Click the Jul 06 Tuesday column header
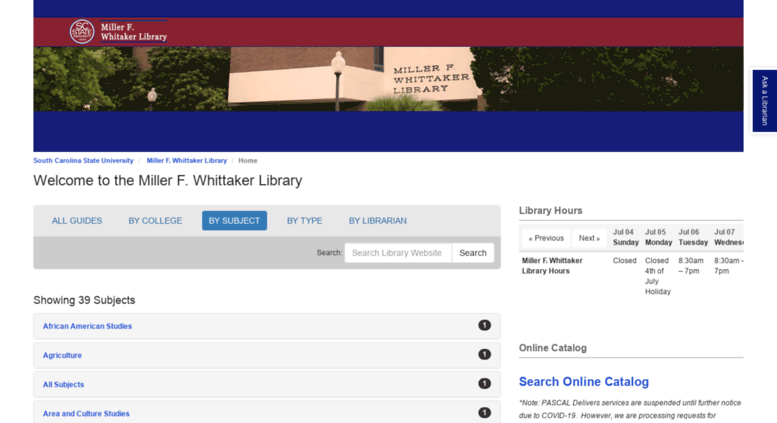 pos(693,237)
